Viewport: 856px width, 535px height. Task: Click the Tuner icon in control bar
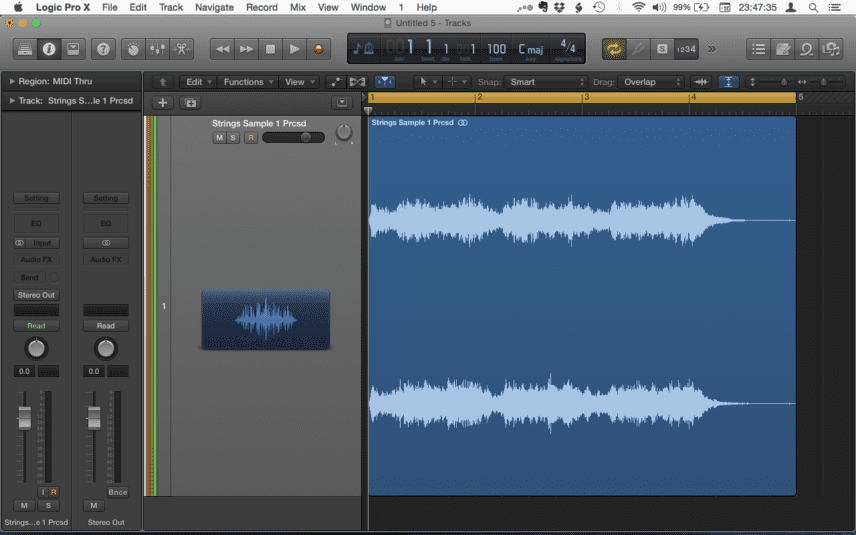tap(638, 49)
